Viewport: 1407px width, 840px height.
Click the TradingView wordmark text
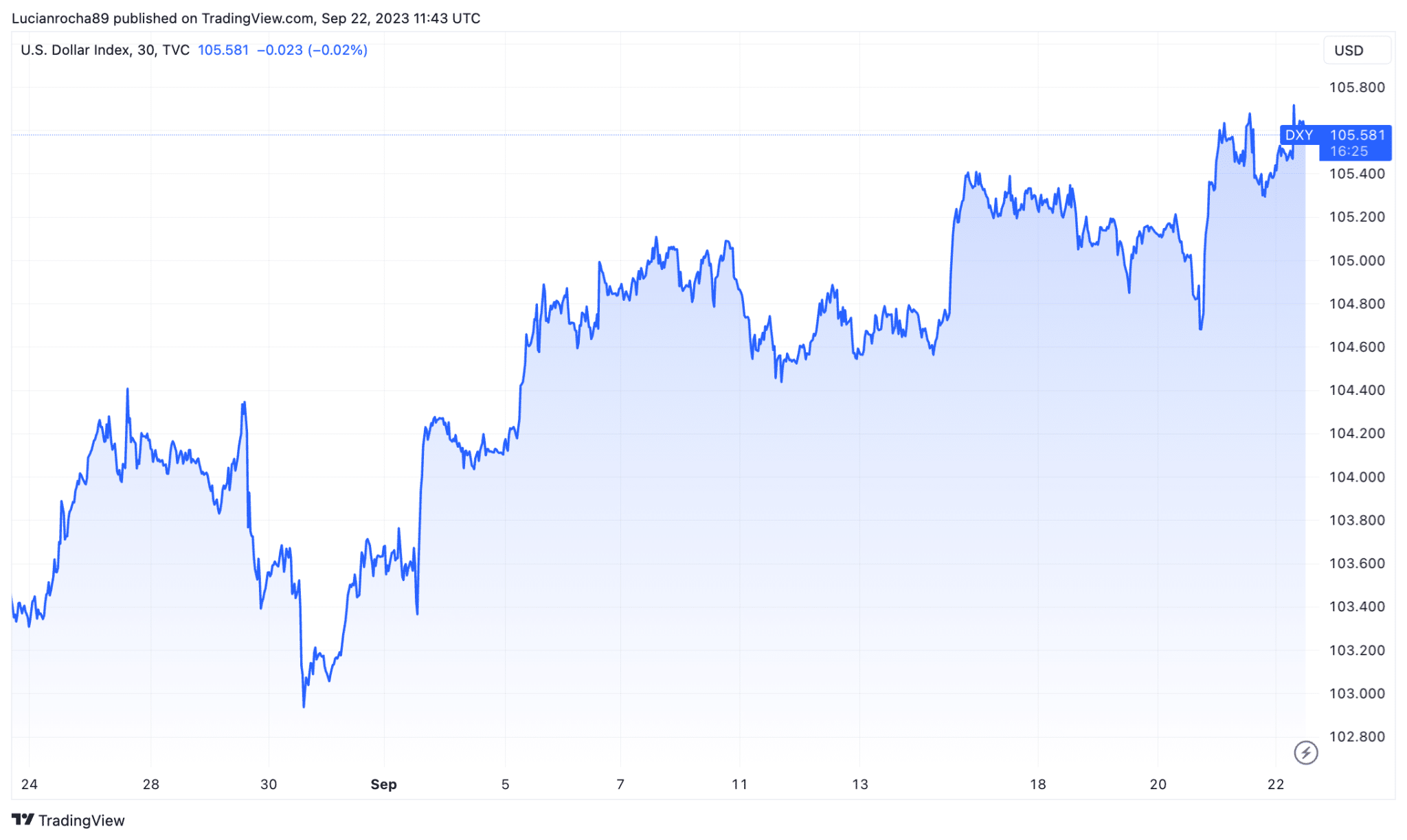tap(82, 820)
